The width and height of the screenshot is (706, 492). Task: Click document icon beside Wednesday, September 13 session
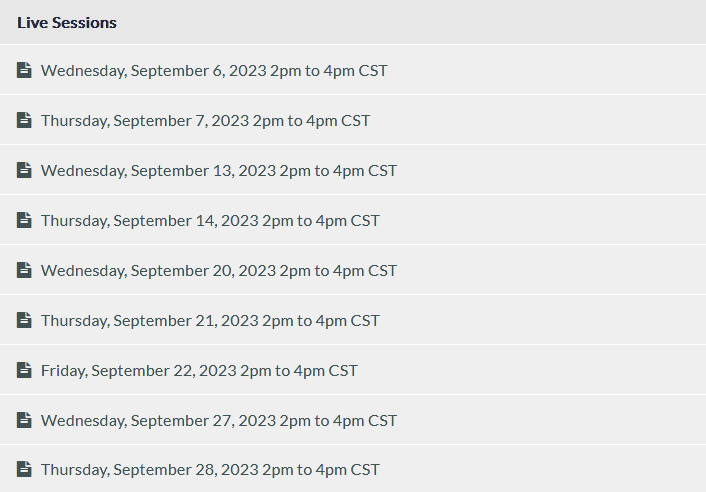pyautogui.click(x=24, y=170)
